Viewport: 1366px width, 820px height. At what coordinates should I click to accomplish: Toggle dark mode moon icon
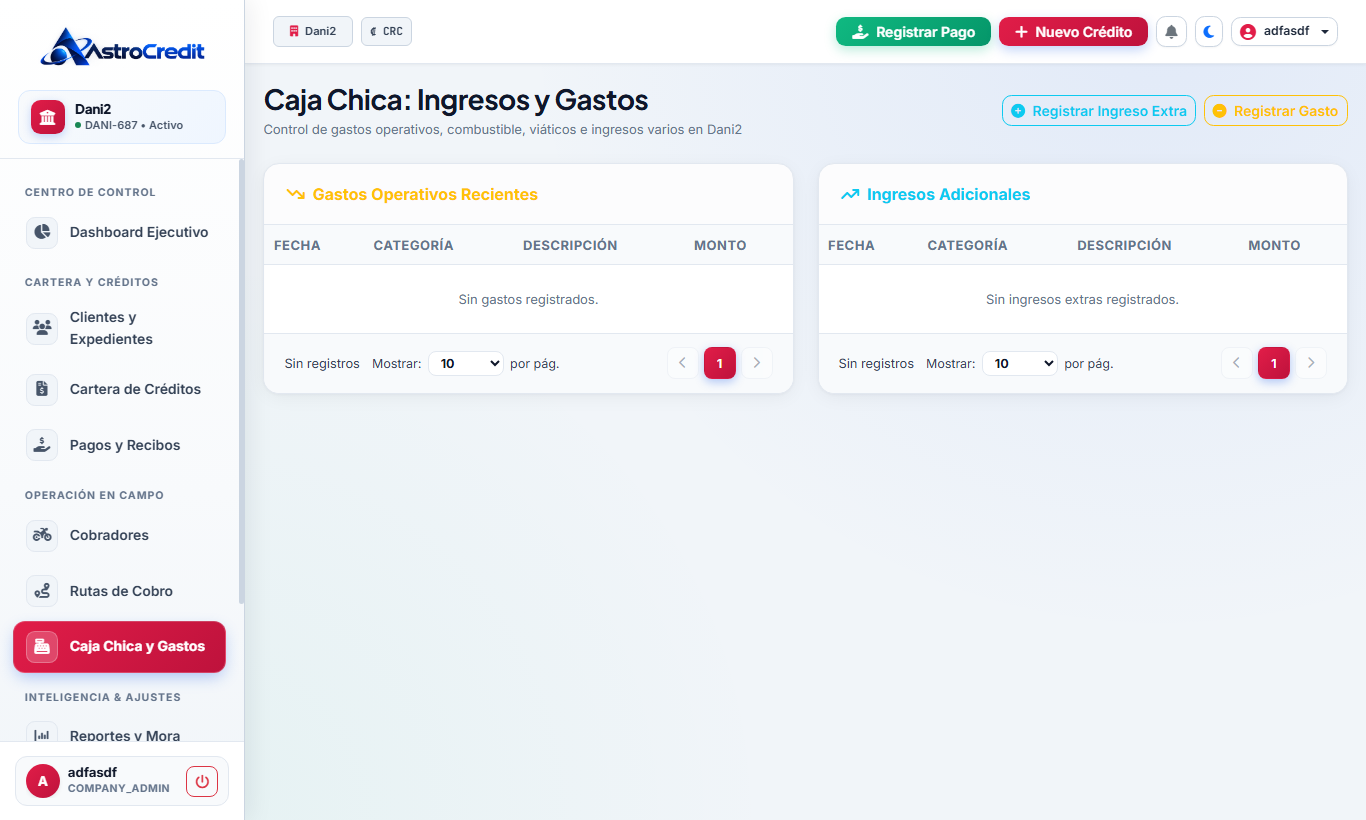click(x=1209, y=32)
